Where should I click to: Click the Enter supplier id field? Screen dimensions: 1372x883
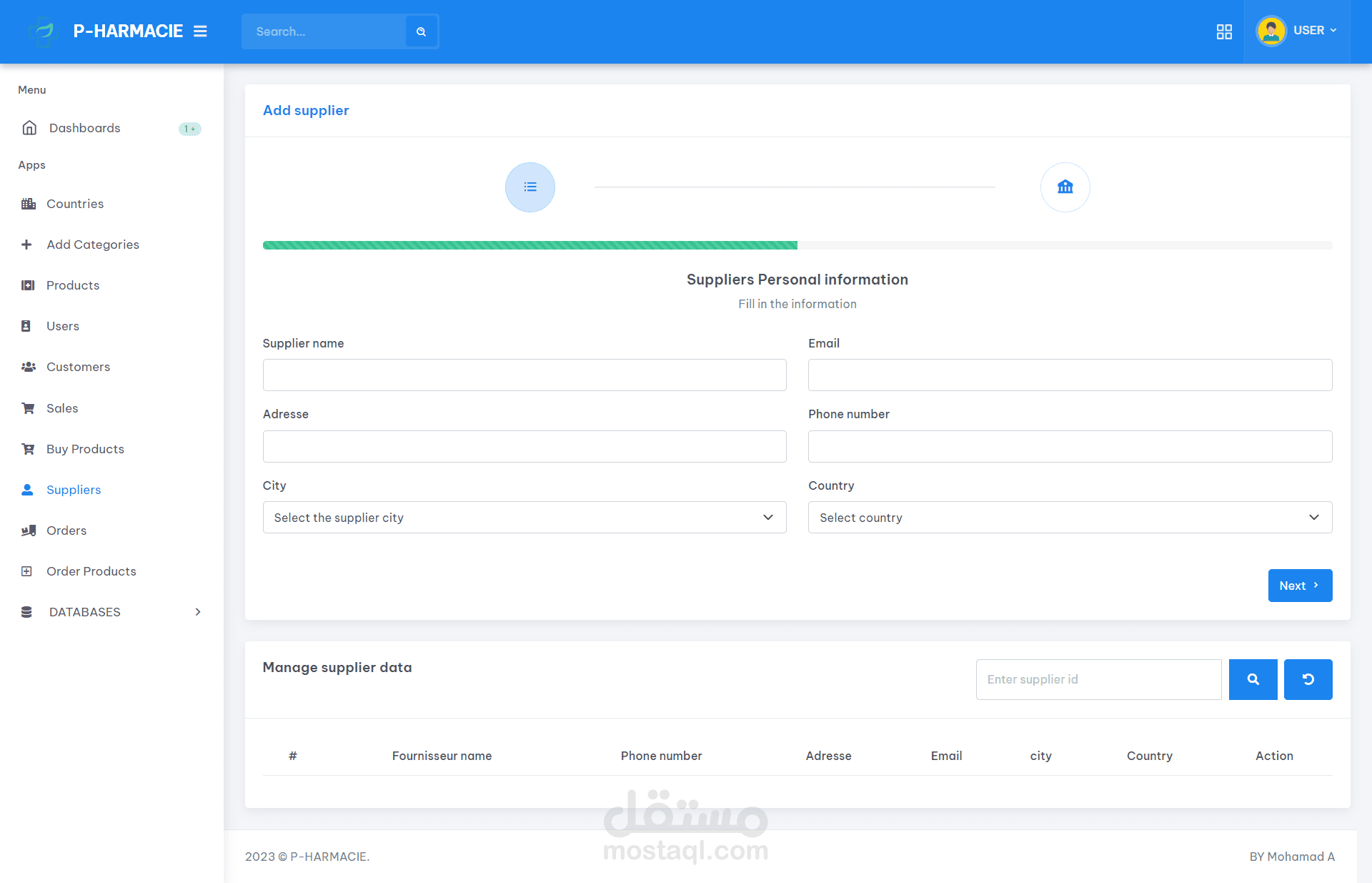[x=1098, y=679]
